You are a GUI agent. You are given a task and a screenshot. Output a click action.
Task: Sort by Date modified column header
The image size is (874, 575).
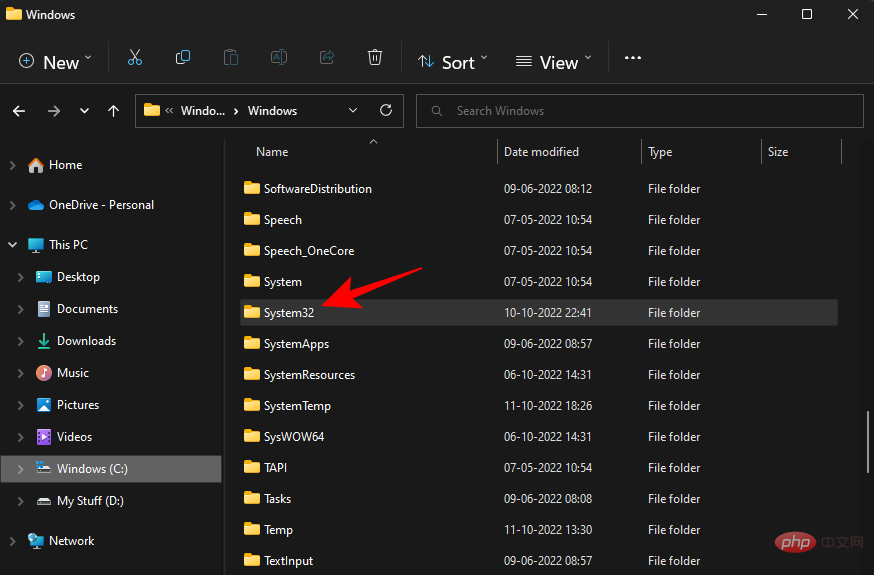click(x=541, y=152)
